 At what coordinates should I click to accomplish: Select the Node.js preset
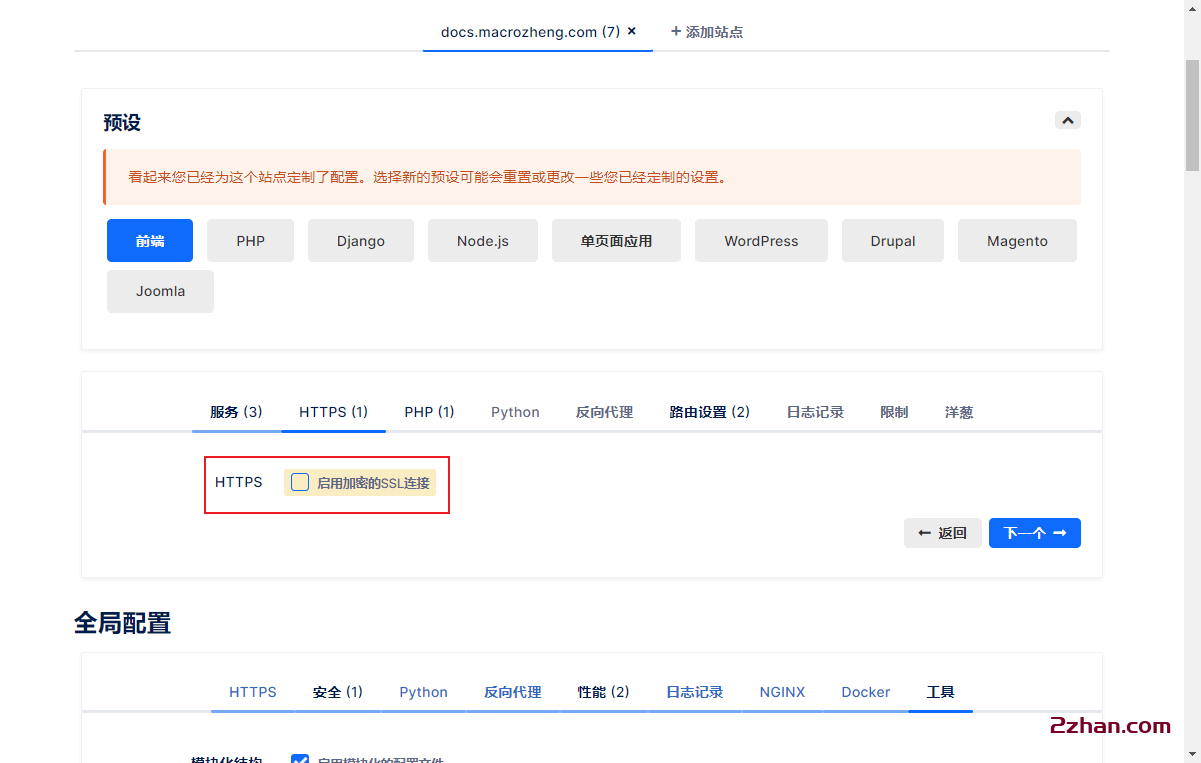(x=482, y=240)
